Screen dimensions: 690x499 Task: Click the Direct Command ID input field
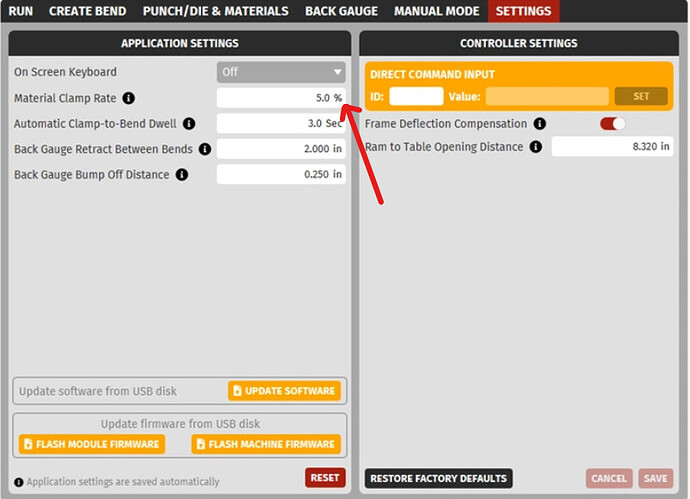pos(416,97)
